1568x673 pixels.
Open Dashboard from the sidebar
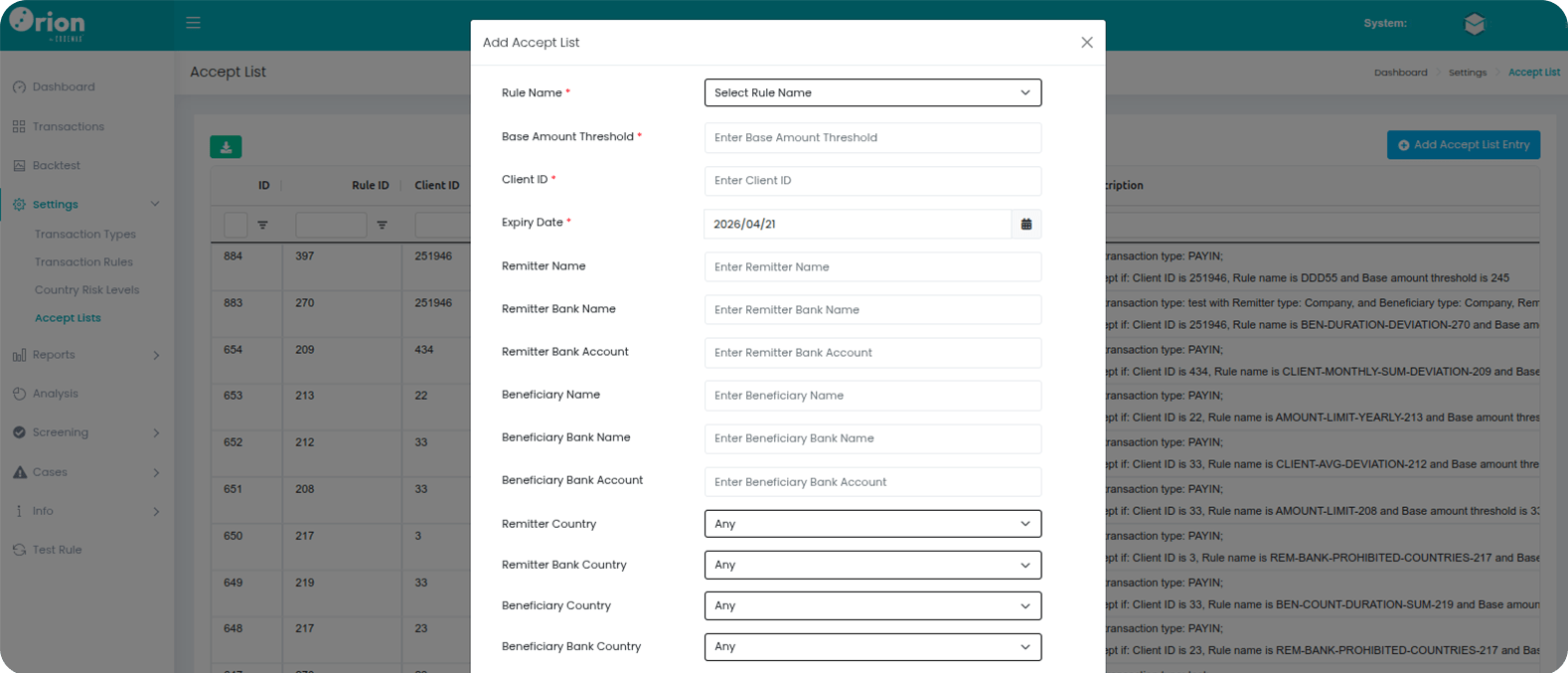[x=64, y=87]
